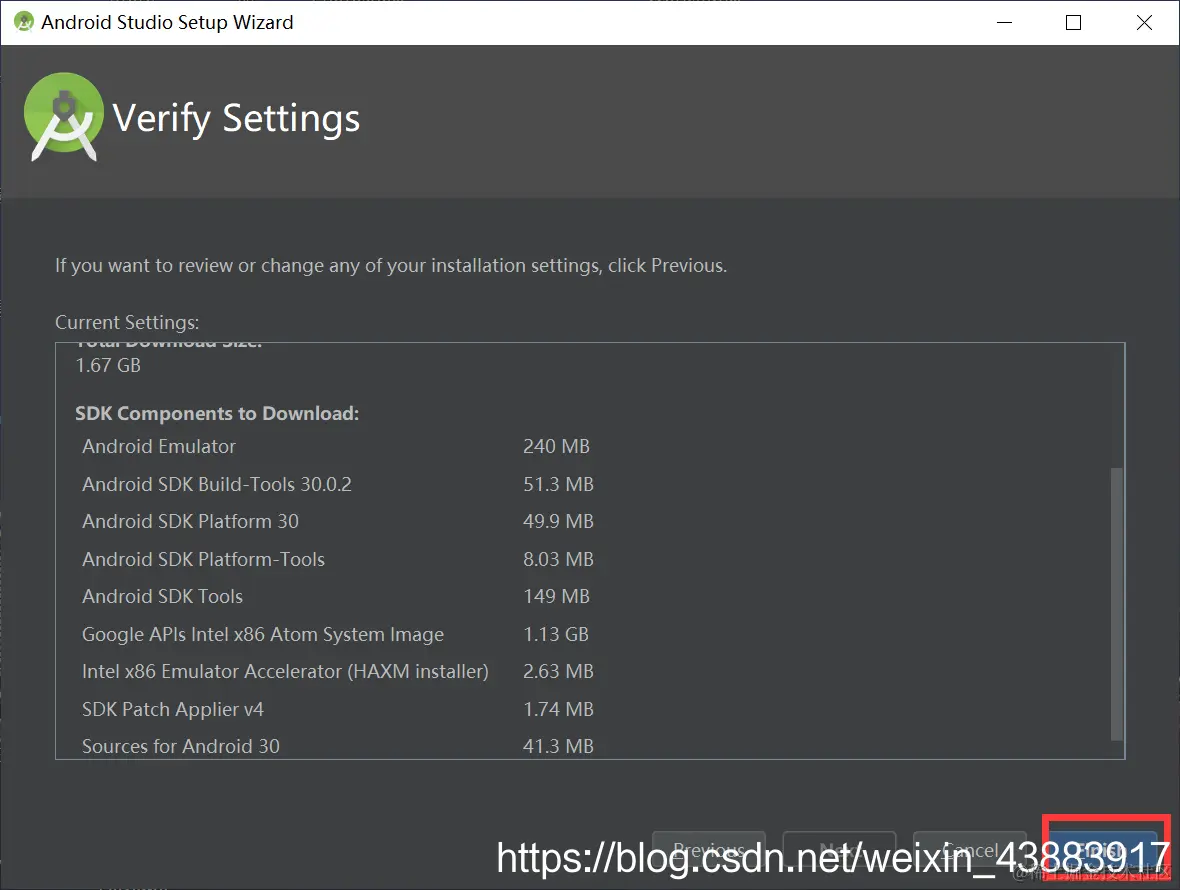
Task: Minimize the Setup Wizard window
Action: pyautogui.click(x=1005, y=23)
